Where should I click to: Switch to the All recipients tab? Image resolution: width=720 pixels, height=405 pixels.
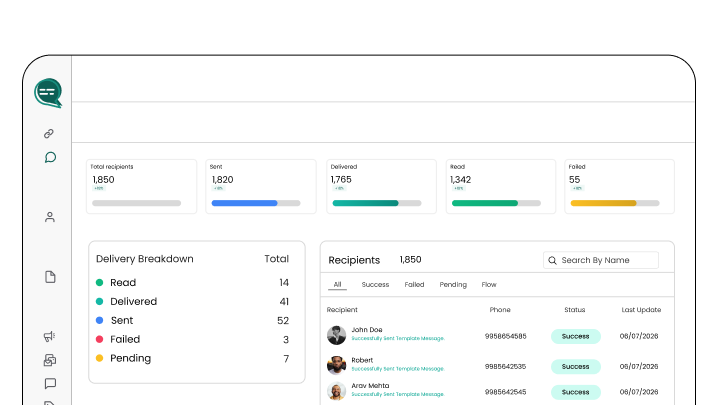coord(338,285)
